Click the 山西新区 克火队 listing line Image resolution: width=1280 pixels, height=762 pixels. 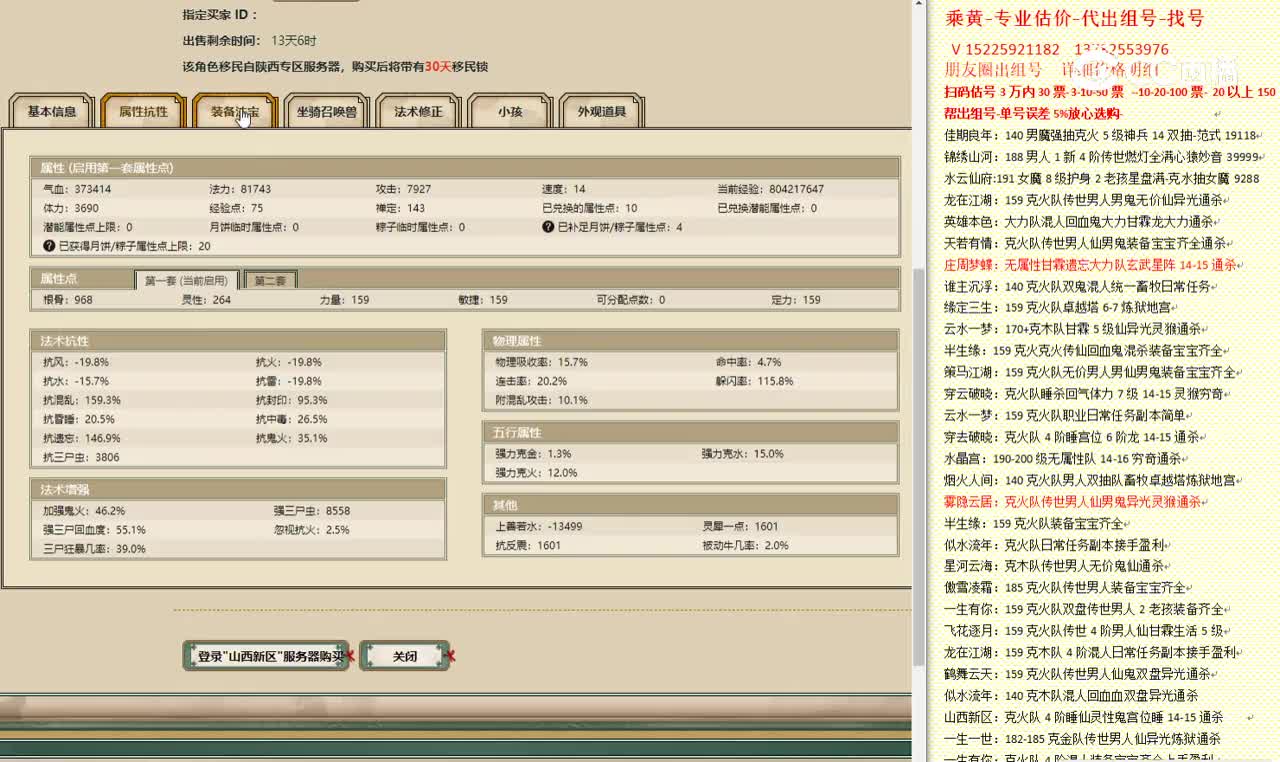(x=1084, y=717)
